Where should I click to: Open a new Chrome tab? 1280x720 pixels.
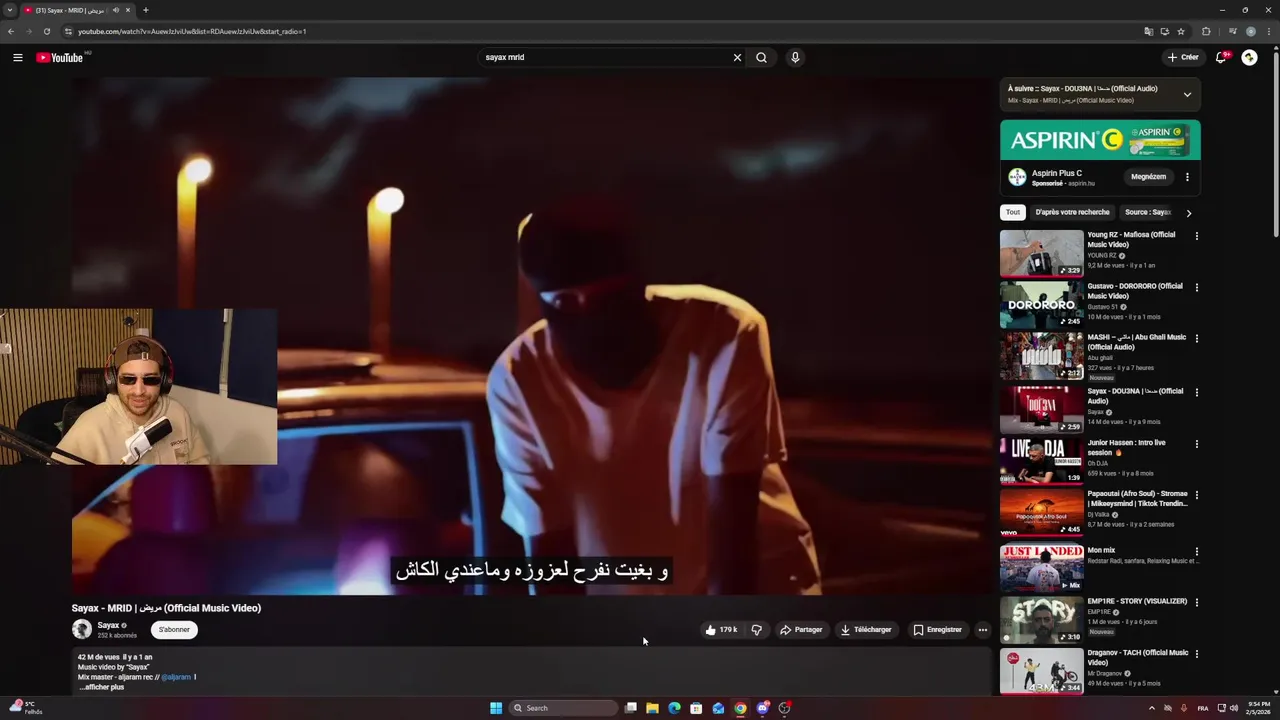tap(145, 10)
